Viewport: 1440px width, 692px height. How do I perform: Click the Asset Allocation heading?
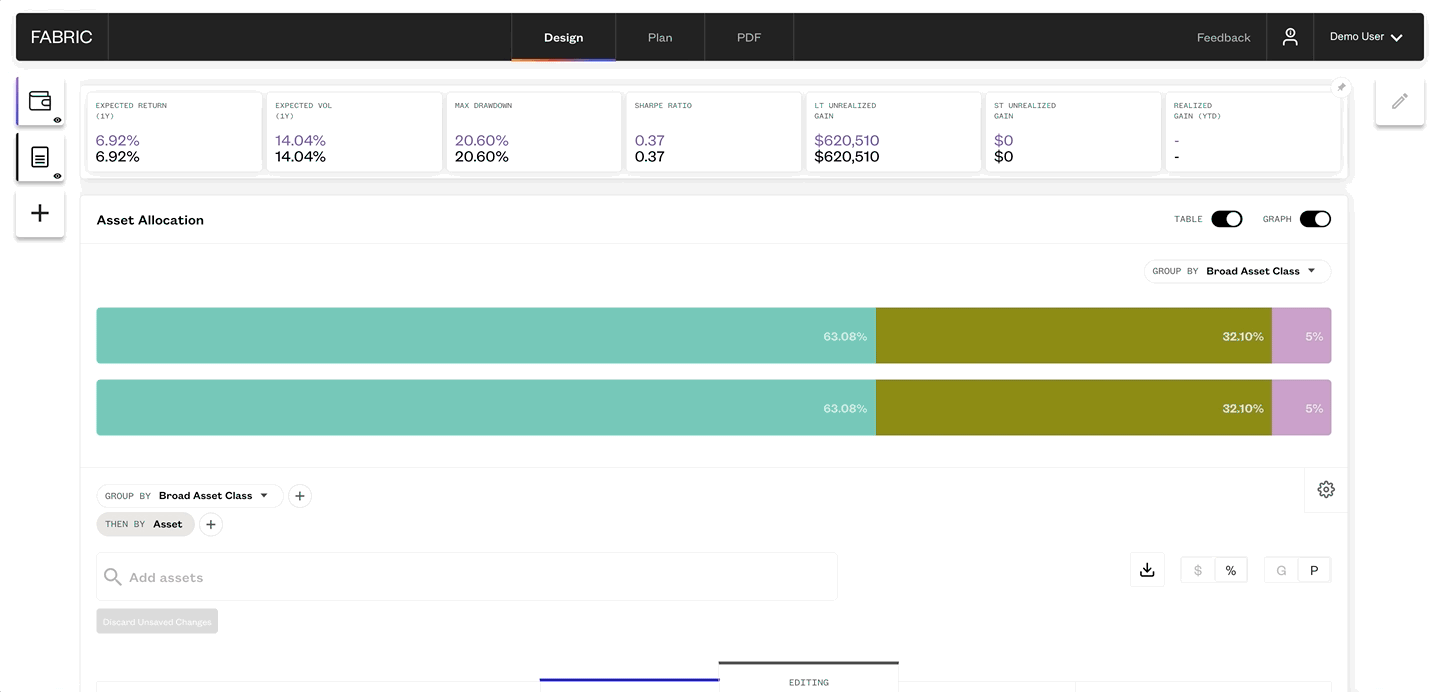click(150, 220)
